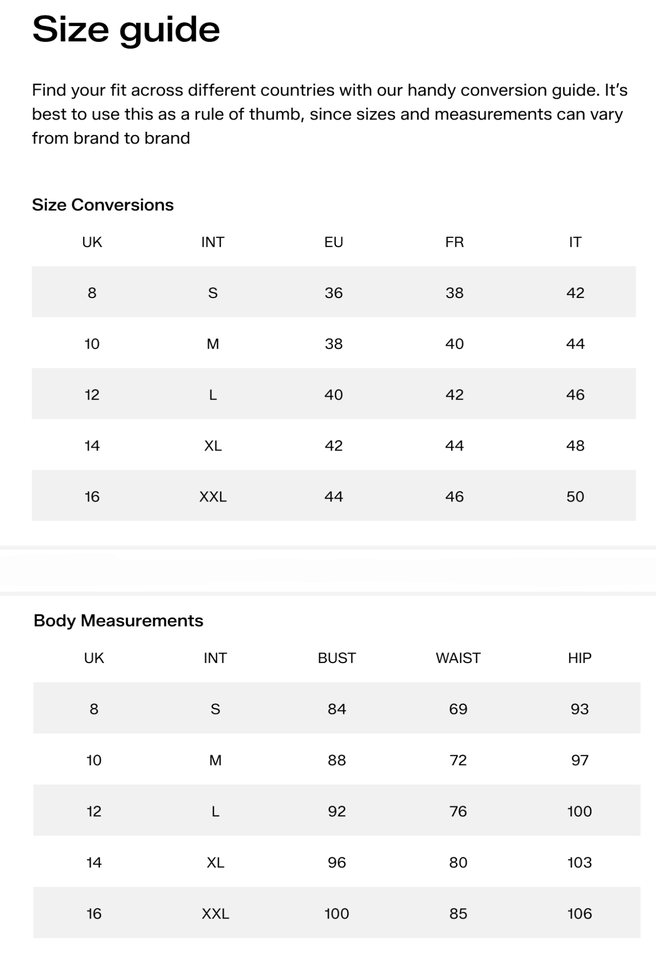
Task: Select IT size 48 cell
Action: (575, 445)
